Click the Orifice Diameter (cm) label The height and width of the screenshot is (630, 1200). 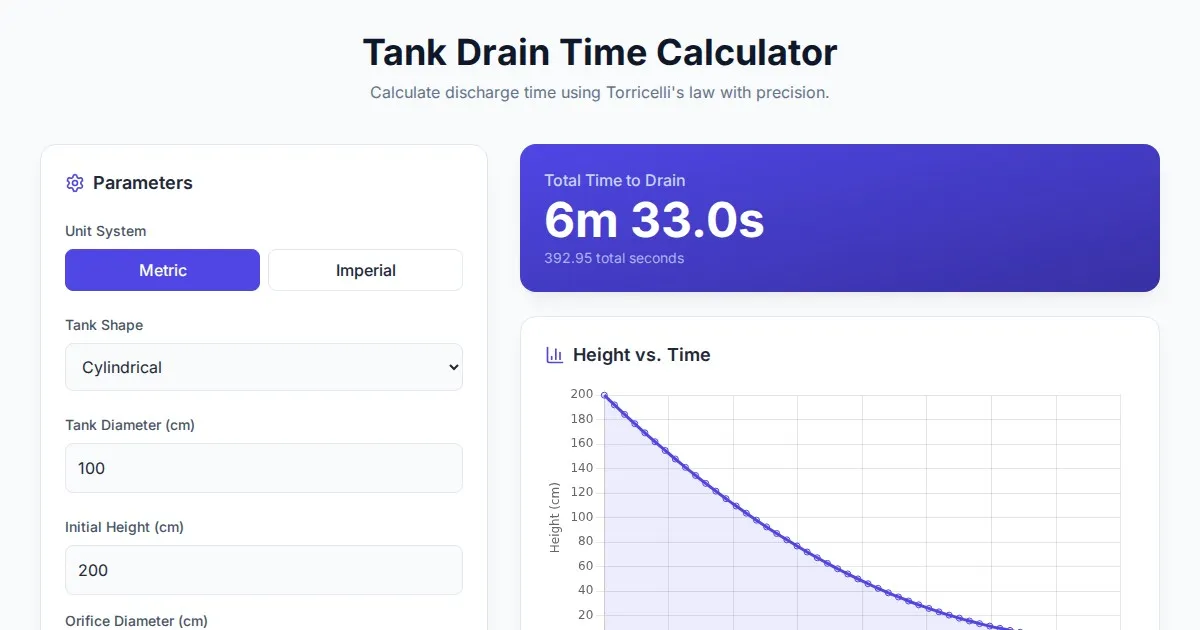(136, 621)
